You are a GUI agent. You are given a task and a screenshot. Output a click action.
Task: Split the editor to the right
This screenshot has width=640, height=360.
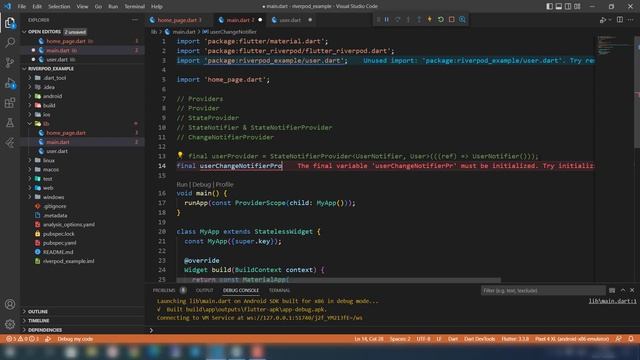(620, 20)
